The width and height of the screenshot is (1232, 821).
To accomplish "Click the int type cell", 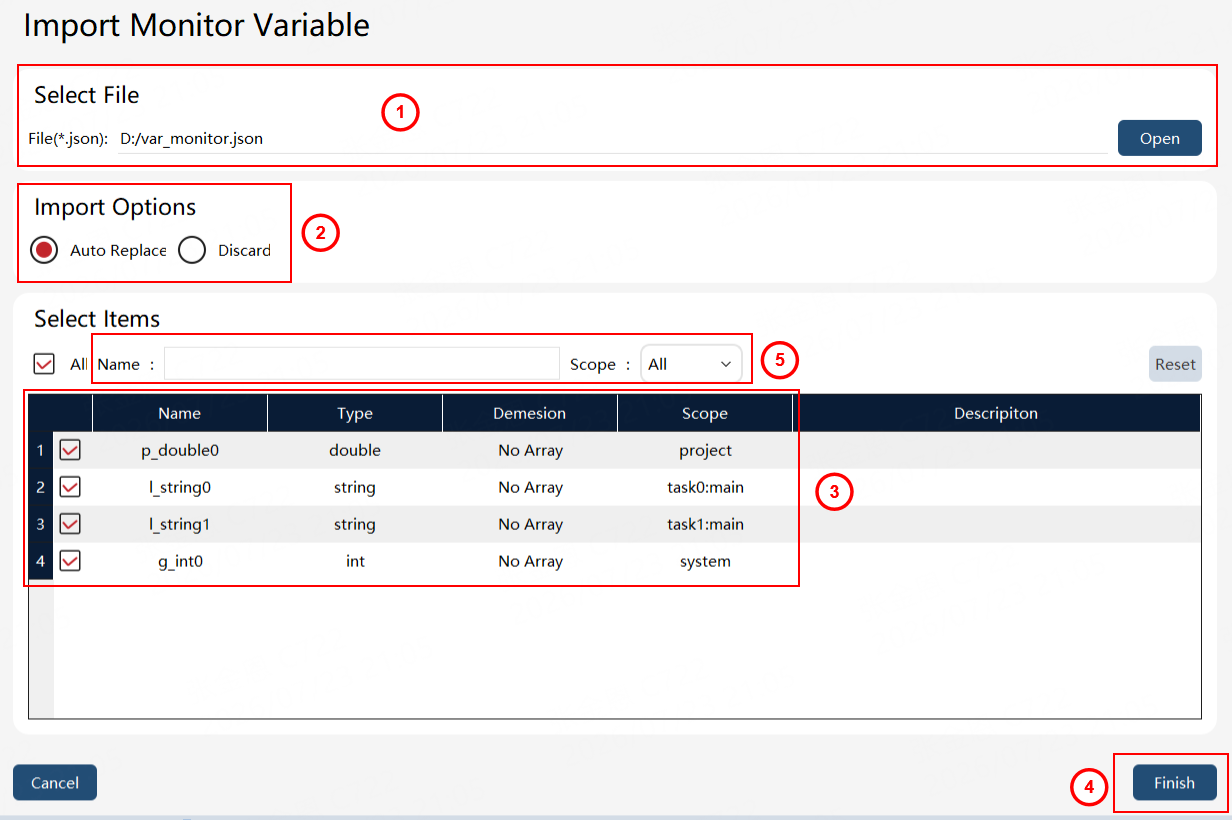I will 355,561.
